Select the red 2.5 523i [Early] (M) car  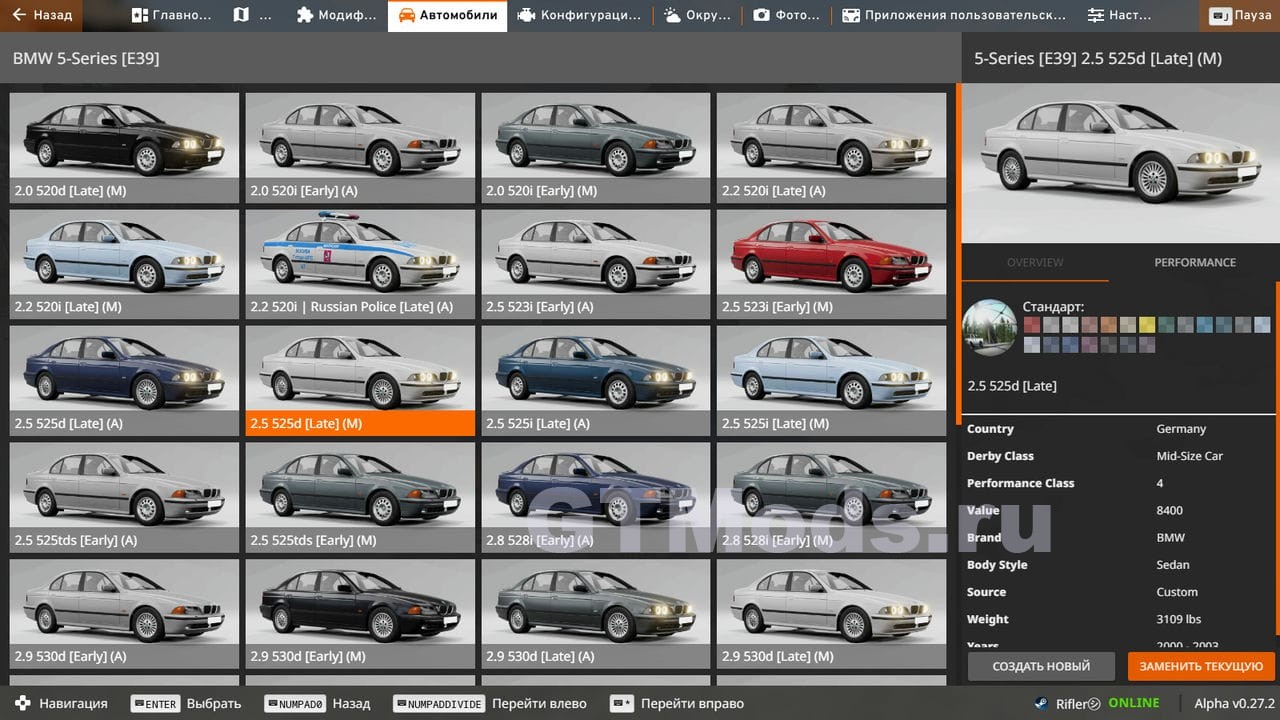click(831, 264)
